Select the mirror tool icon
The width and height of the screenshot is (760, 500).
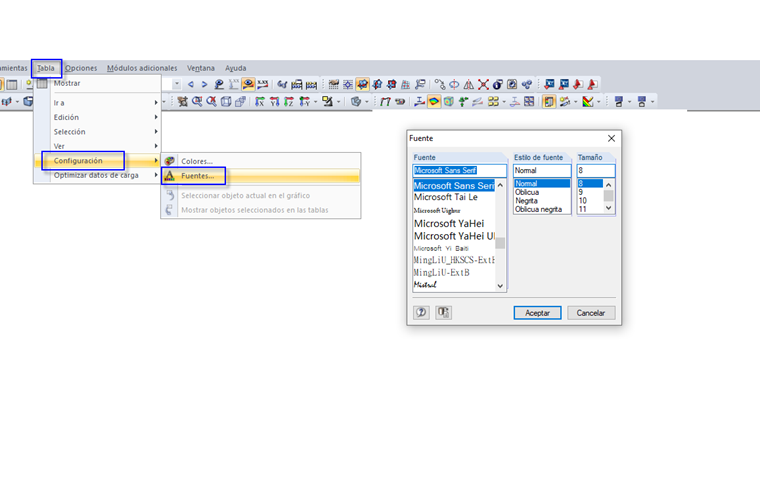click(x=469, y=85)
